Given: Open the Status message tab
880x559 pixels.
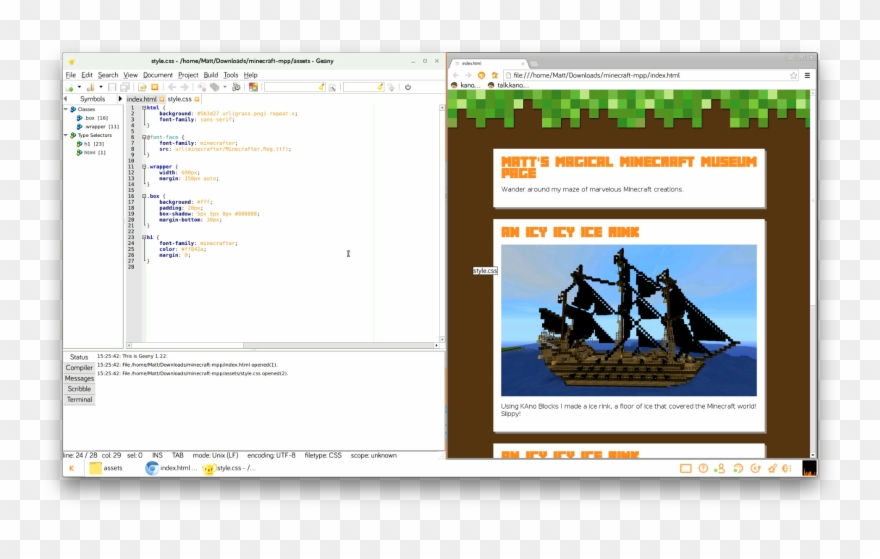Looking at the screenshot, I should point(79,357).
